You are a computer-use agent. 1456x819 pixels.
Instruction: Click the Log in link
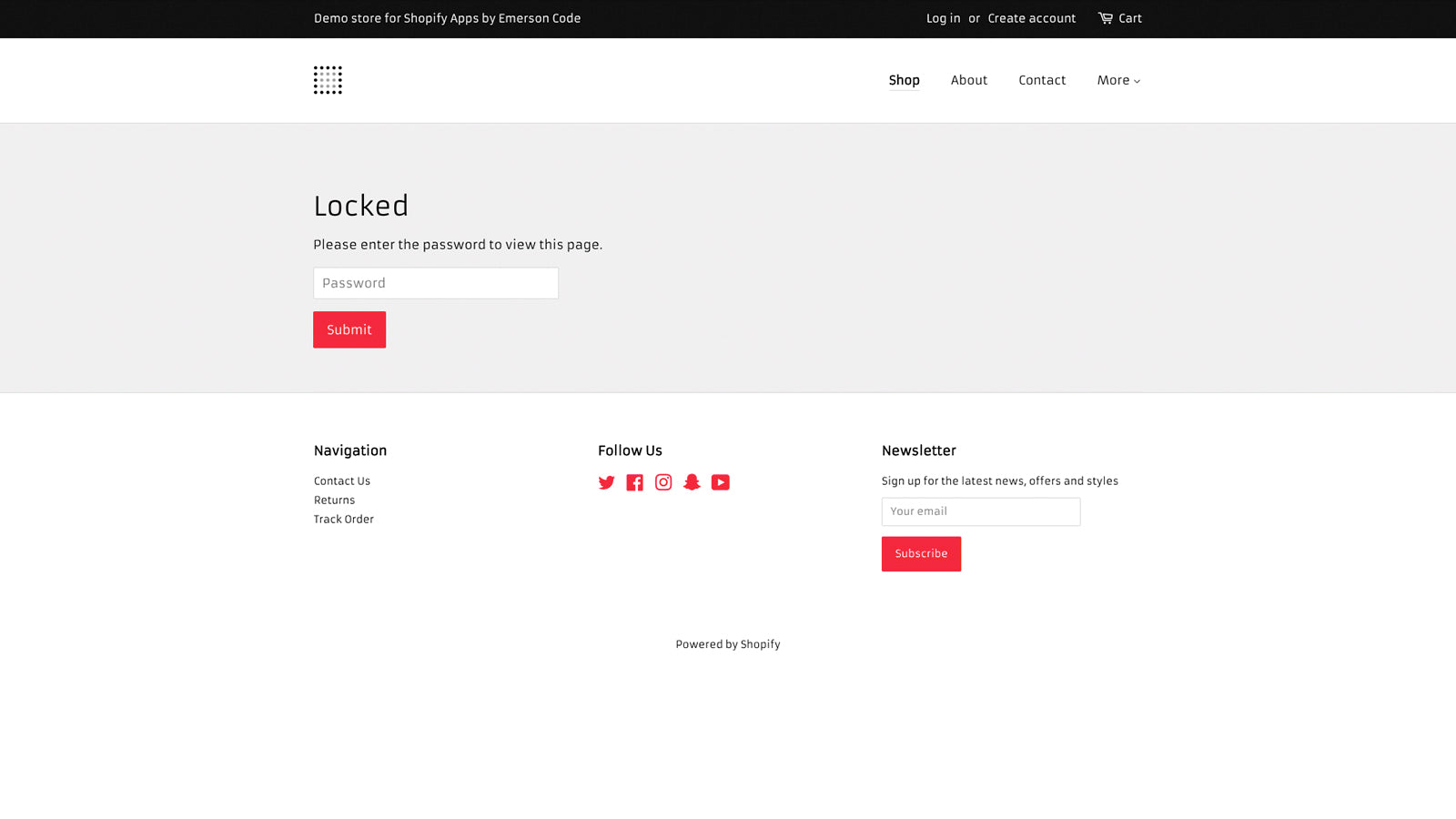pyautogui.click(x=943, y=18)
